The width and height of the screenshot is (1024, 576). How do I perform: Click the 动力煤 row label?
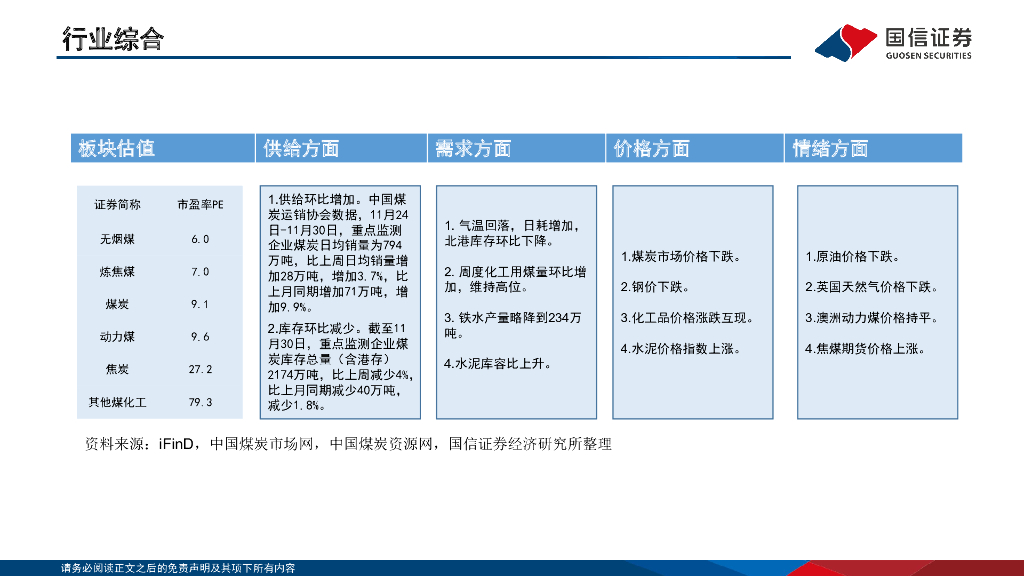point(118,337)
